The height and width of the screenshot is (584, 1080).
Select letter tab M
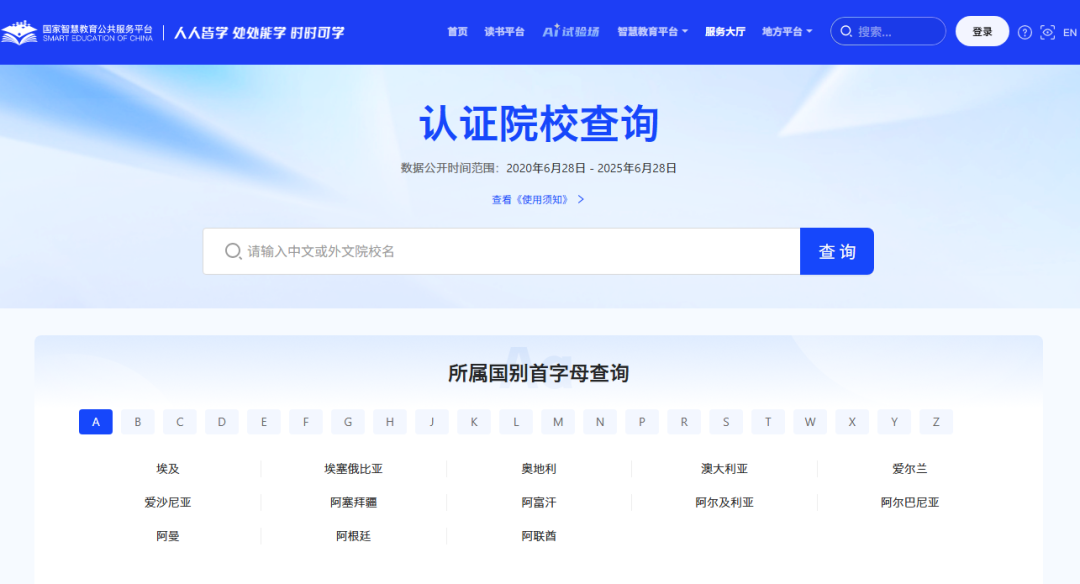pyautogui.click(x=558, y=422)
